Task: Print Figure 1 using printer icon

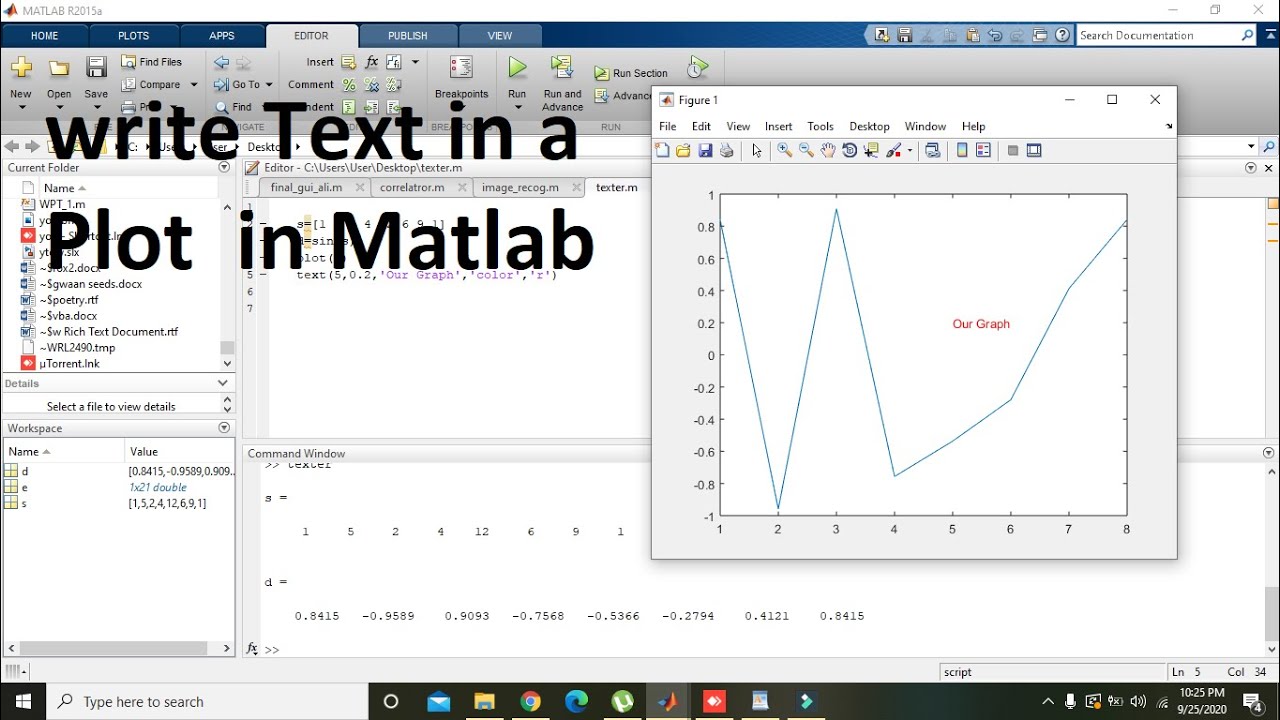Action: [x=727, y=150]
